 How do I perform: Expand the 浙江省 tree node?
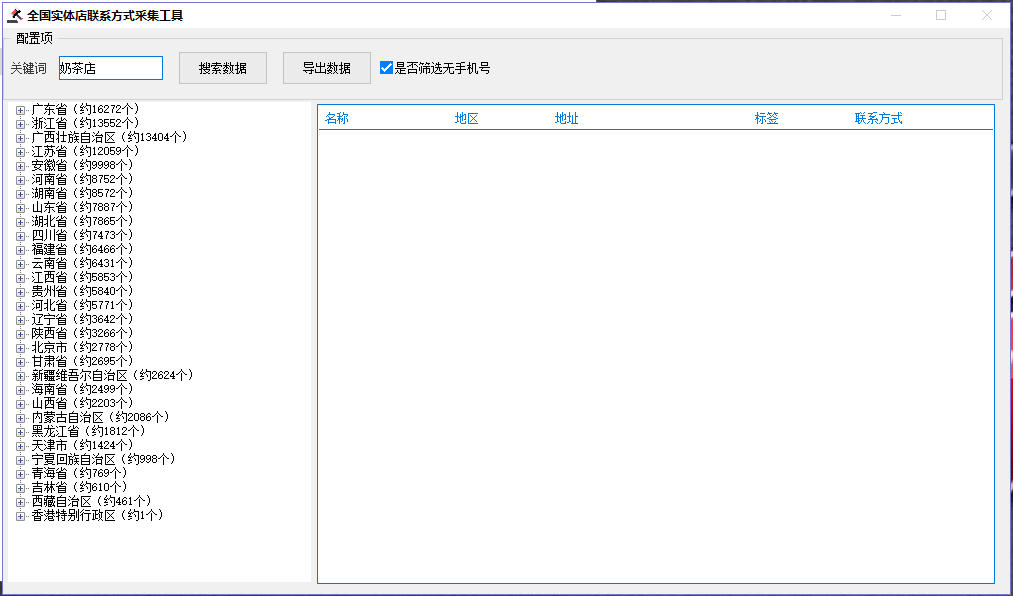tap(20, 123)
